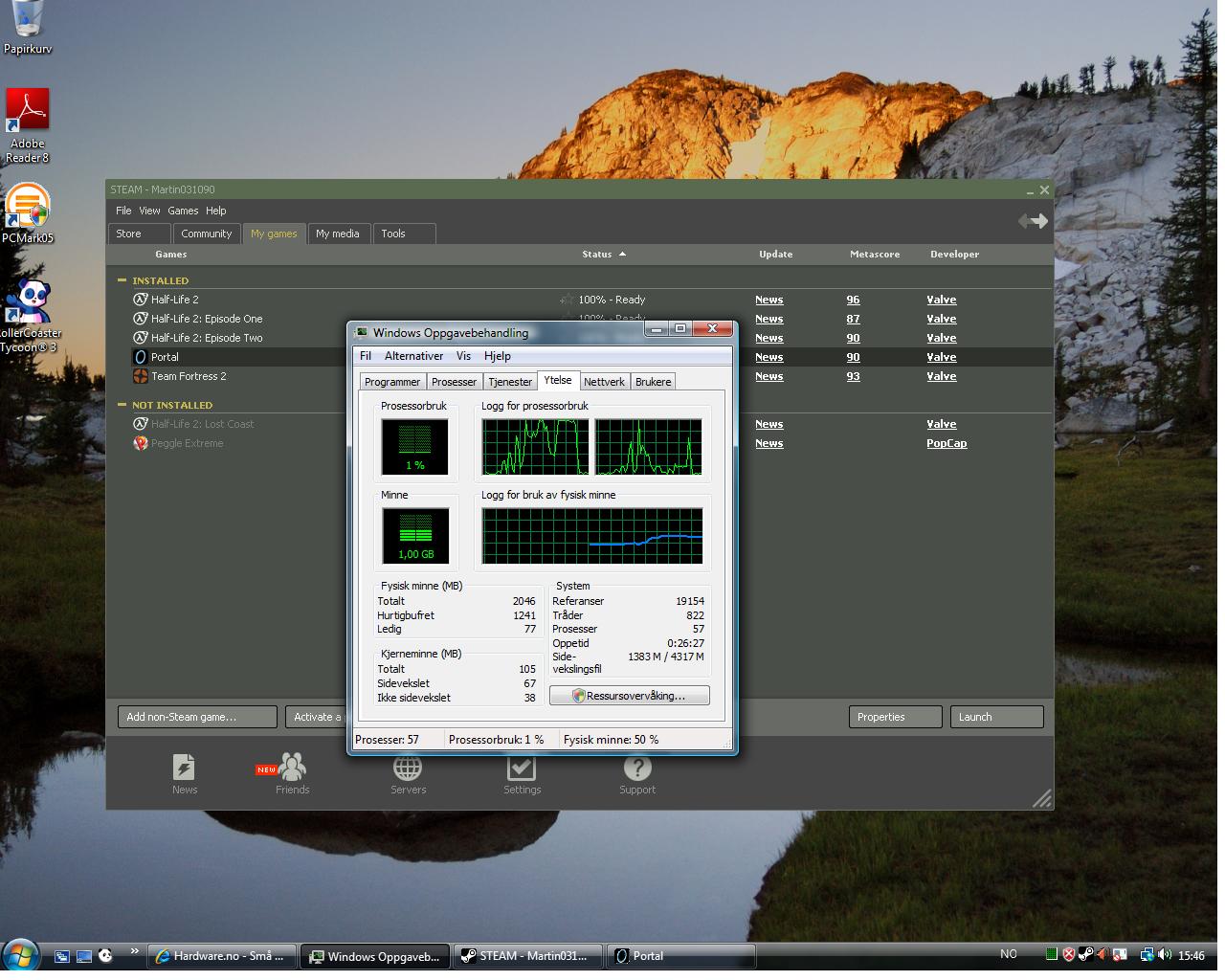
Task: Switch to the Brukere tab
Action: click(x=654, y=382)
